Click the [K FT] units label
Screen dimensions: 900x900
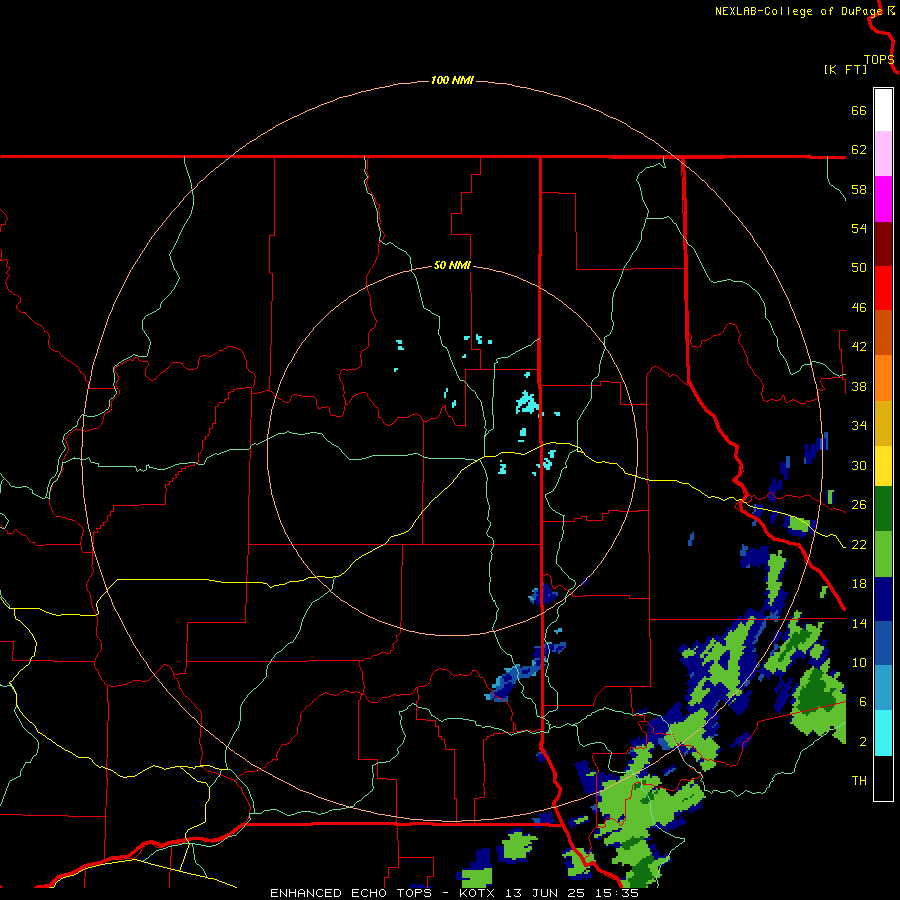845,70
